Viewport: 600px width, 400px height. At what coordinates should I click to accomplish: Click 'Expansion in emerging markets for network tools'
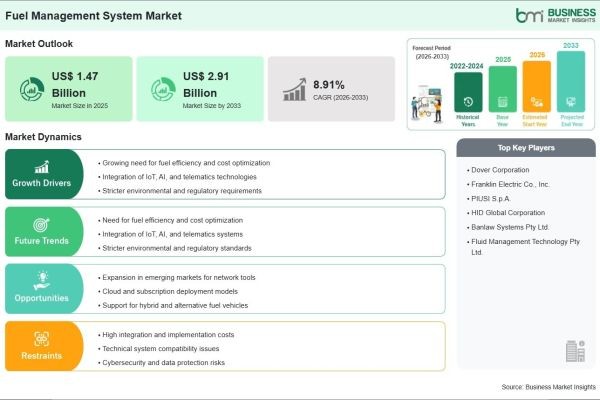(x=177, y=277)
